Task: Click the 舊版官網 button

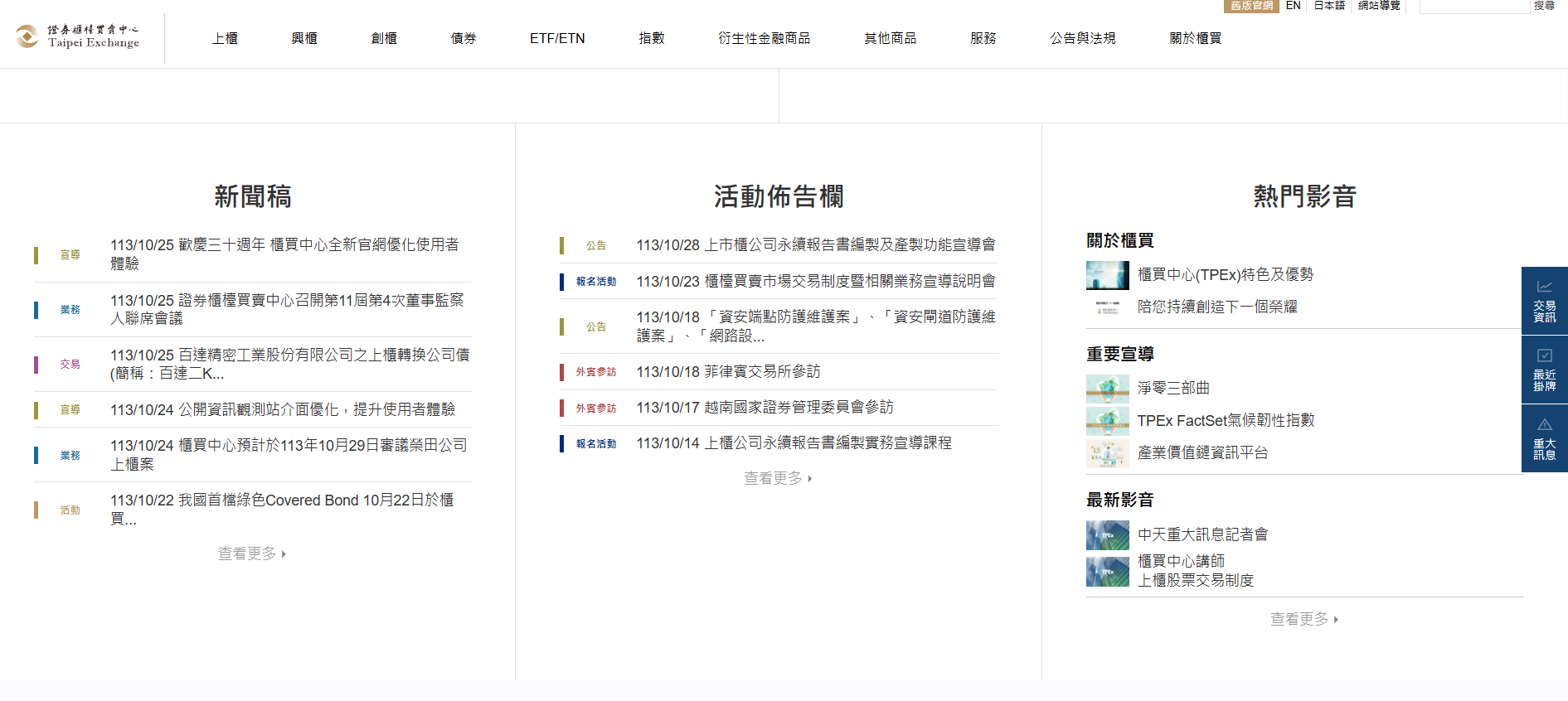Action: pos(1251,6)
